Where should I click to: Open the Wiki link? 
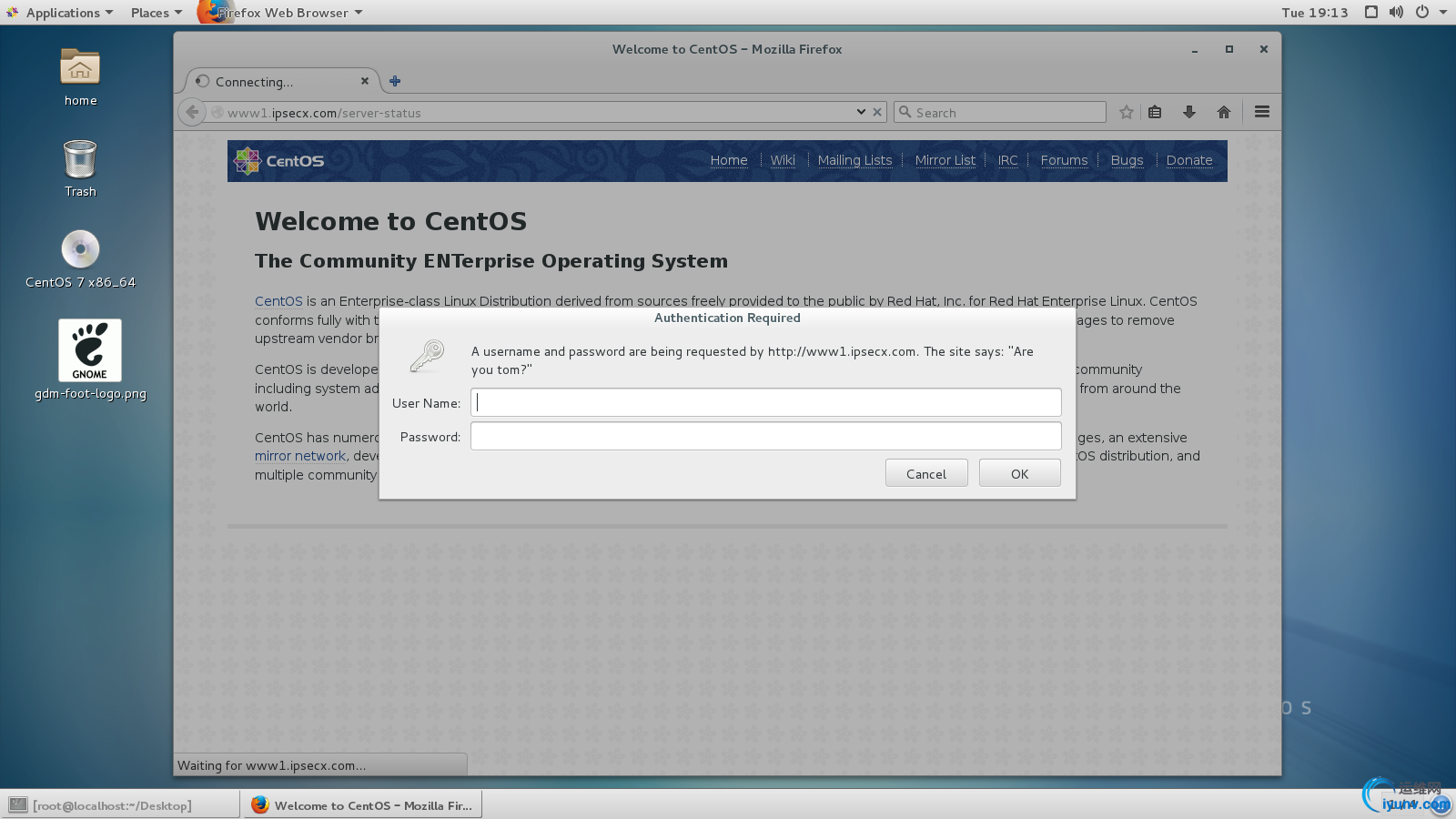(783, 160)
